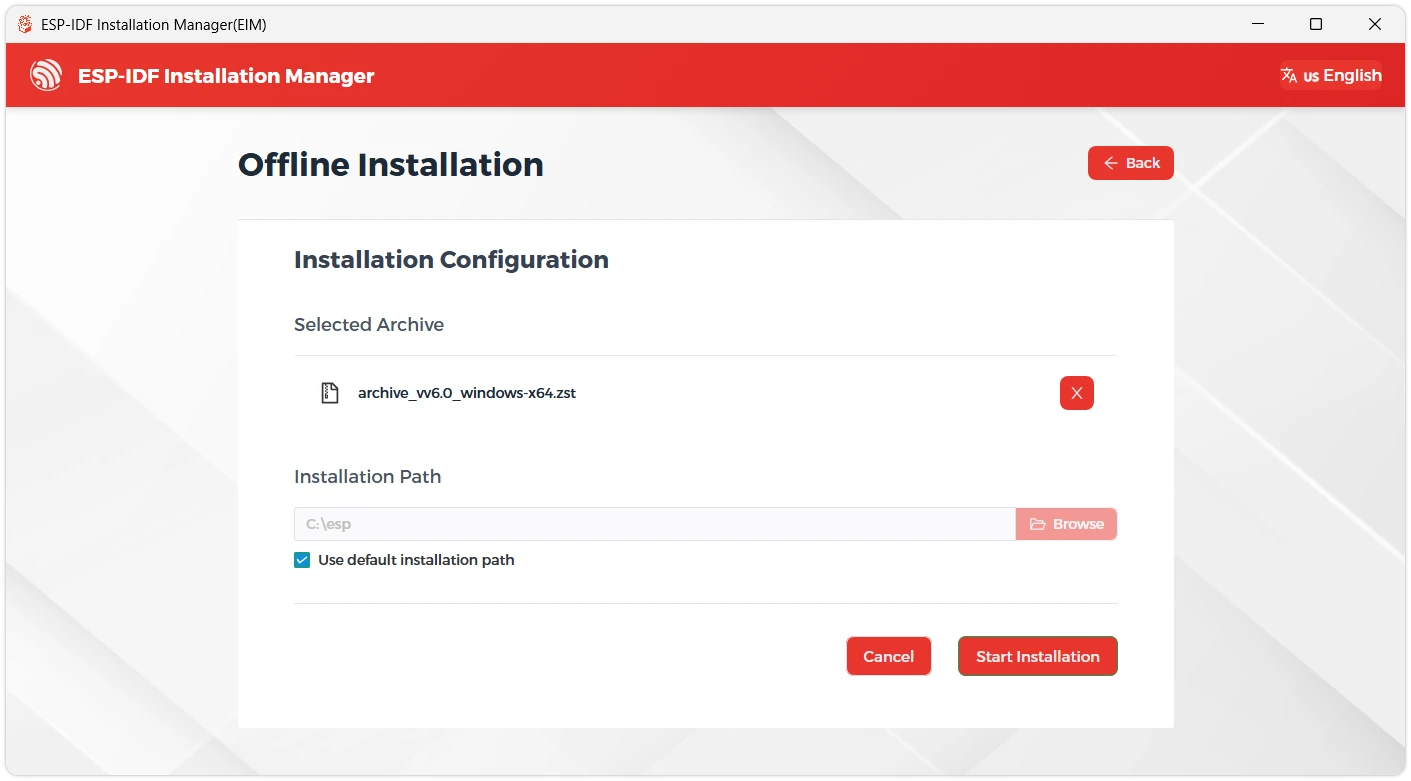The width and height of the screenshot is (1411, 781).
Task: Open the English language selector
Action: pos(1331,75)
